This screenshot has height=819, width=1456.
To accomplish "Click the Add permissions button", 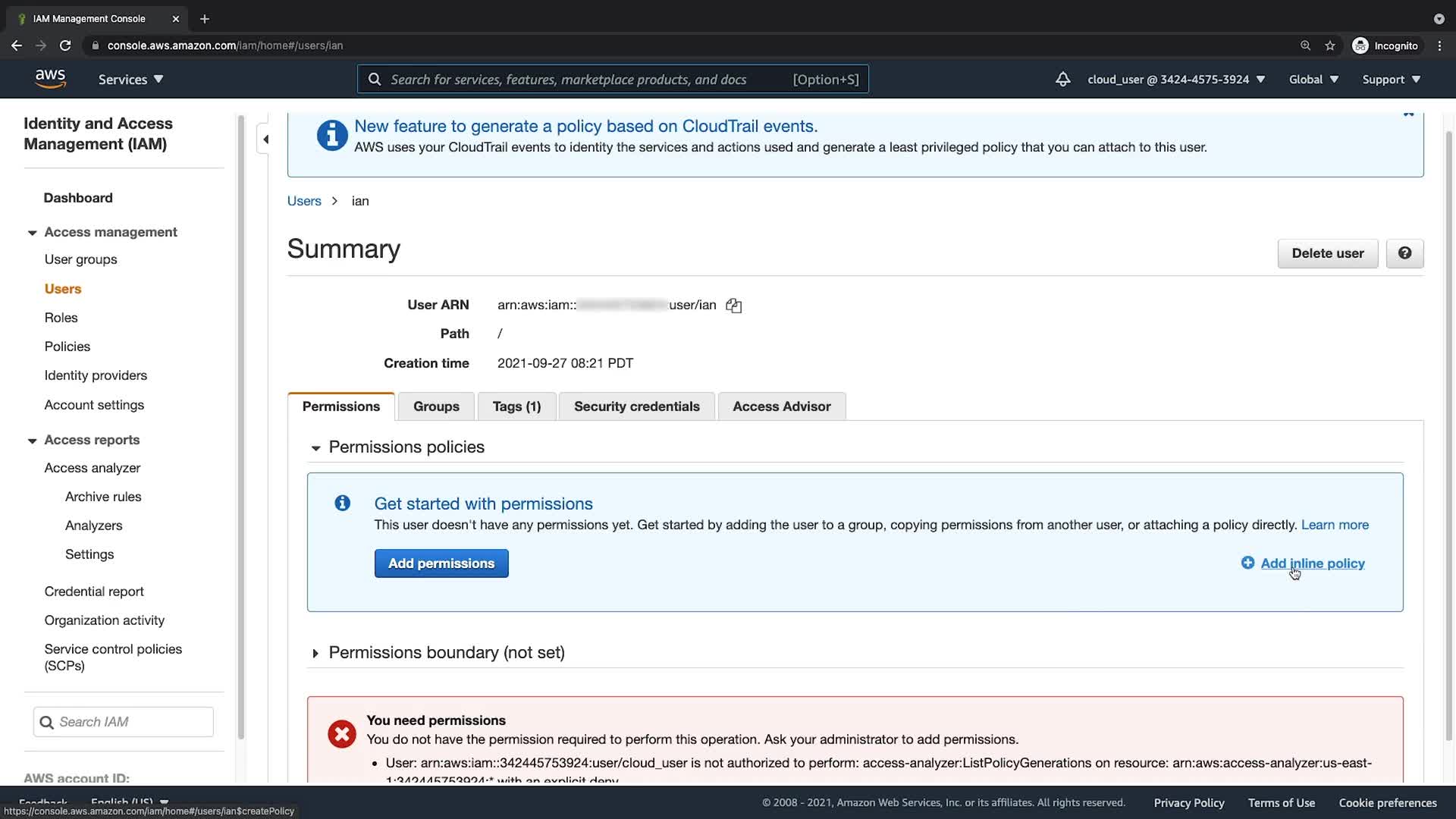I will pos(441,563).
